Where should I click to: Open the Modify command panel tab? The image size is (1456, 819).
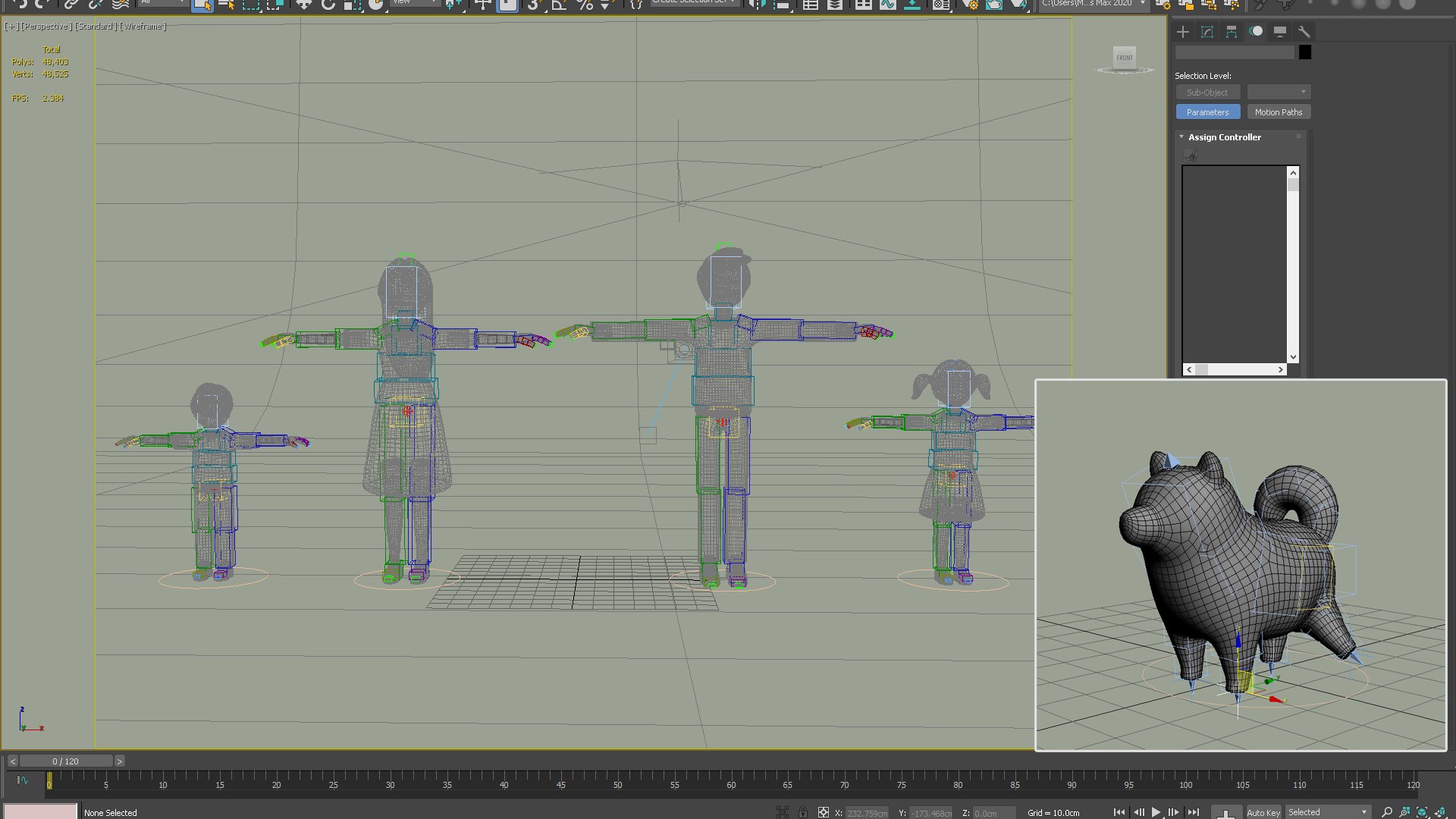[x=1207, y=32]
